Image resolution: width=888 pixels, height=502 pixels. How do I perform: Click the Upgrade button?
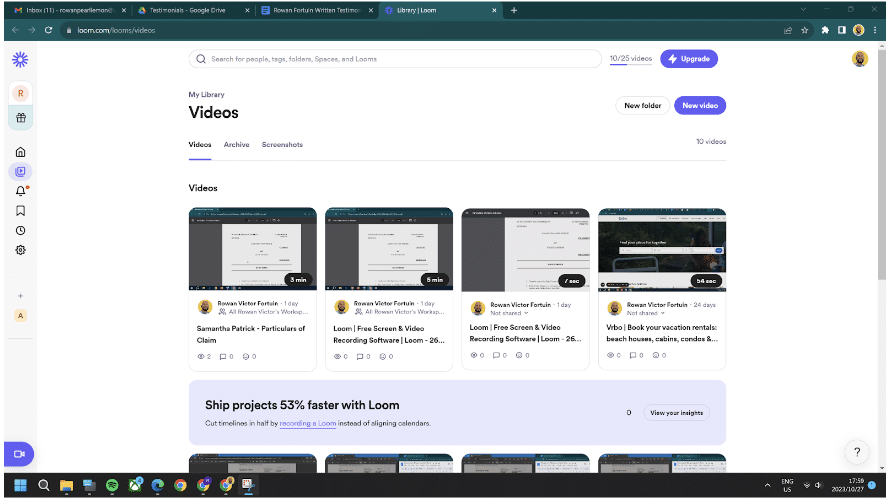689,59
